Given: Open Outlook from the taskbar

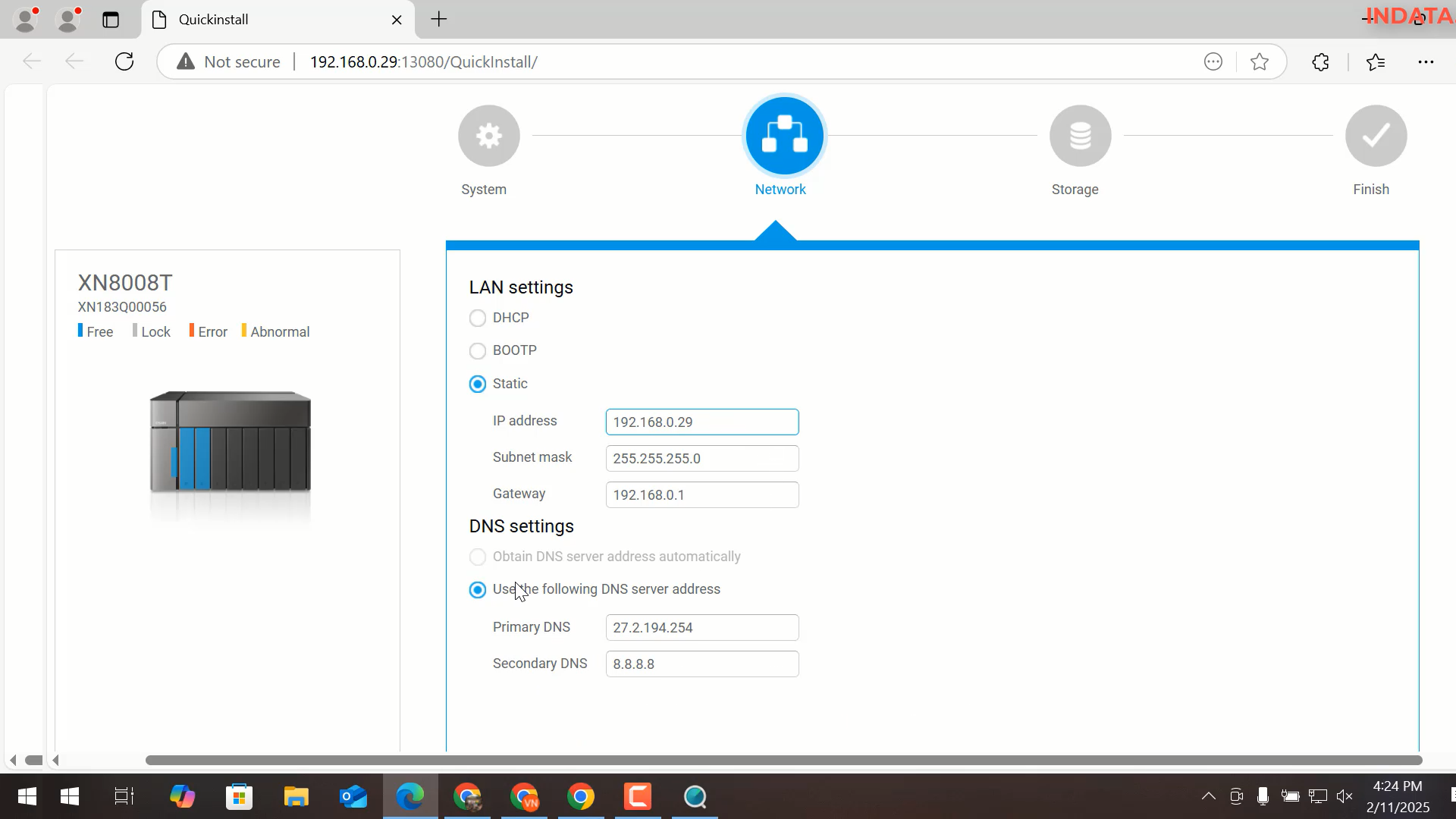Looking at the screenshot, I should click(x=353, y=796).
